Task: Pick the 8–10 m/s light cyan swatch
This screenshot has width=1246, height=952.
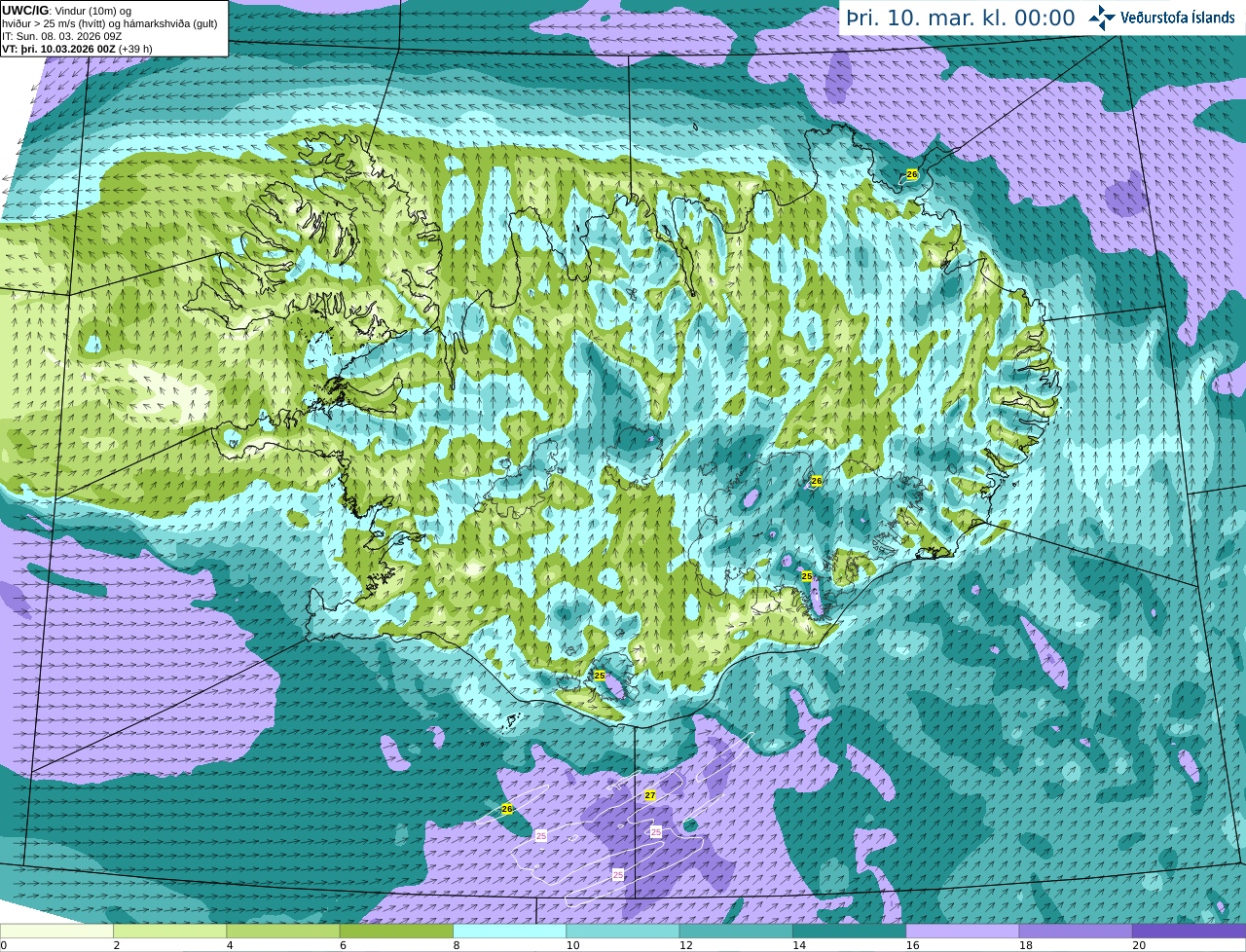Action: pos(509,931)
